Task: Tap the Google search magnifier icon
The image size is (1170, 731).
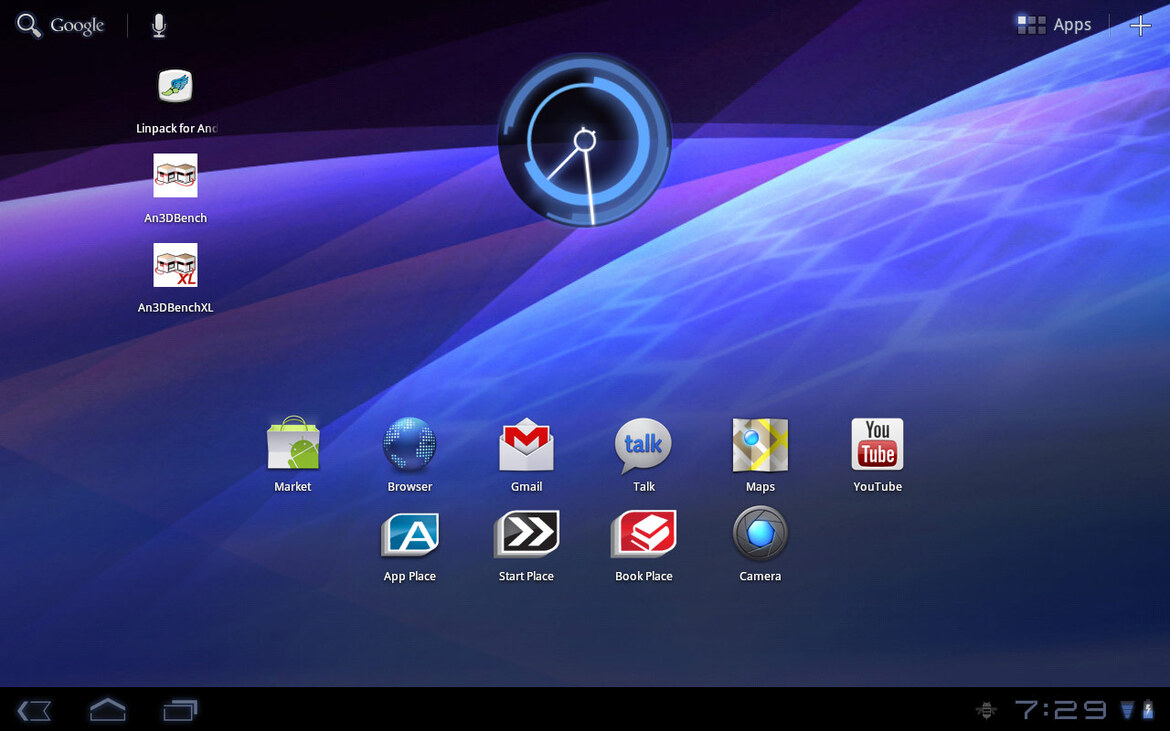Action: [28, 25]
